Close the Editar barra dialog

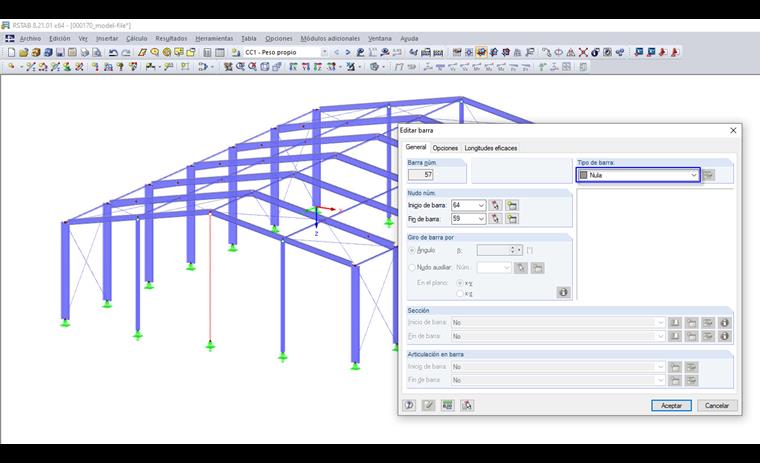733,130
